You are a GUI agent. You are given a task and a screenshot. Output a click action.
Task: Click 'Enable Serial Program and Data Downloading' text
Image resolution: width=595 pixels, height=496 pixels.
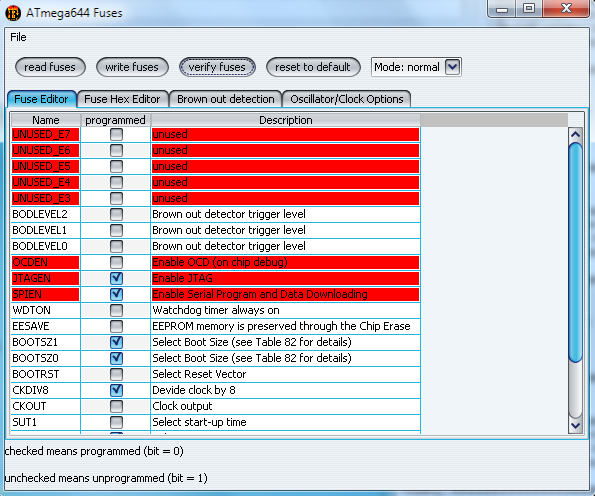[x=260, y=294]
